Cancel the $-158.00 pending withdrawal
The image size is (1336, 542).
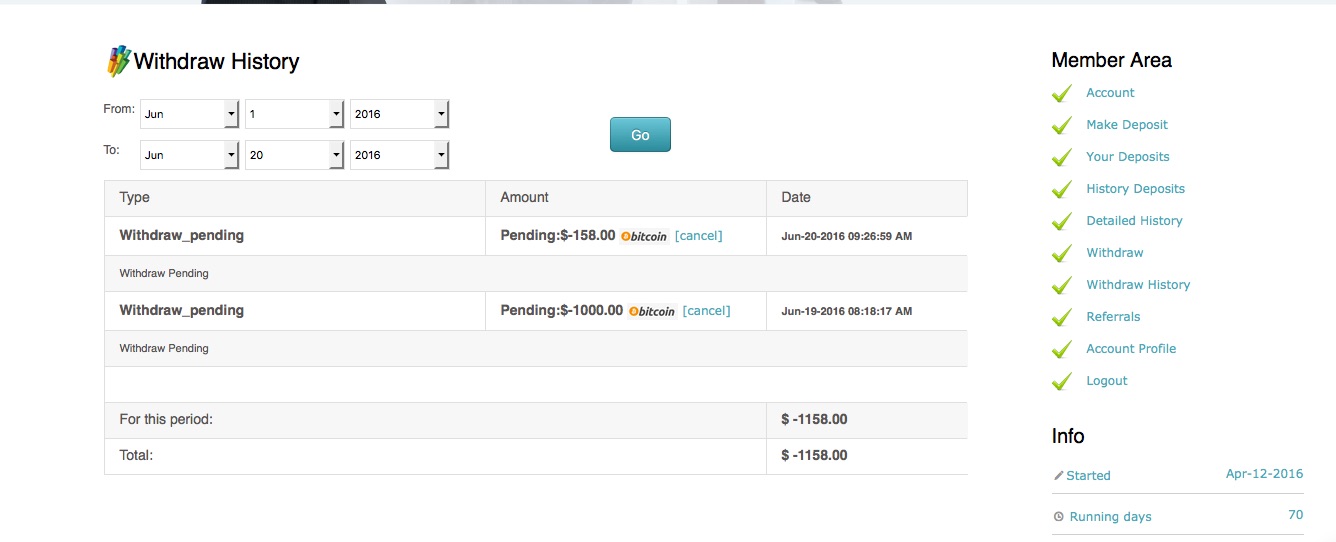(698, 236)
